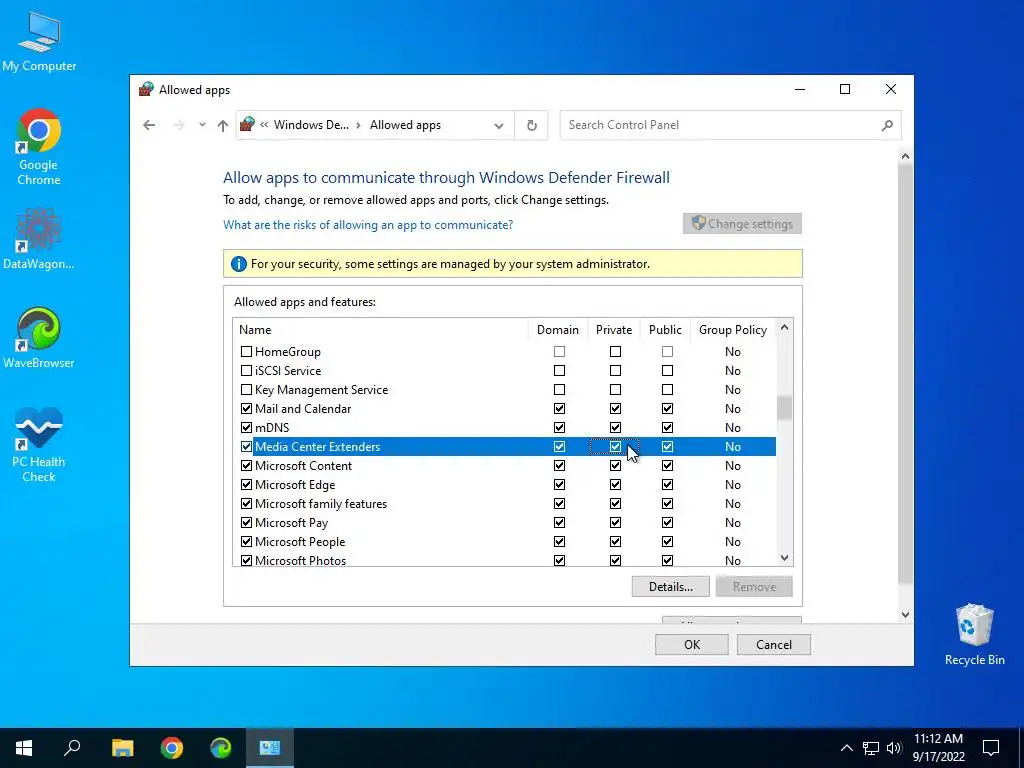Toggle Microsoft People Domain checkbox
The width and height of the screenshot is (1024, 768).
(559, 541)
